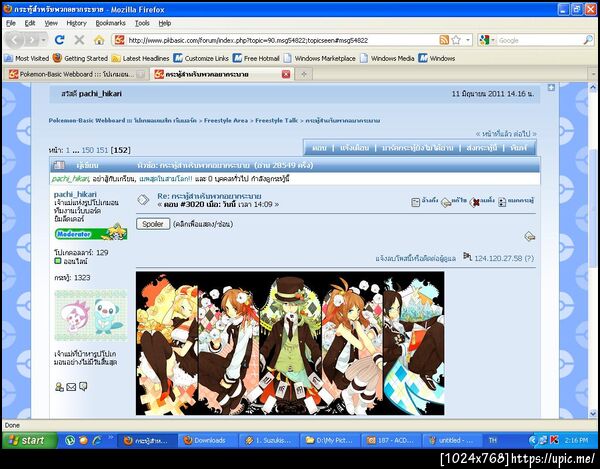Image resolution: width=600 pixels, height=469 pixels.
Task: Open the Edit menu
Action: [30, 23]
